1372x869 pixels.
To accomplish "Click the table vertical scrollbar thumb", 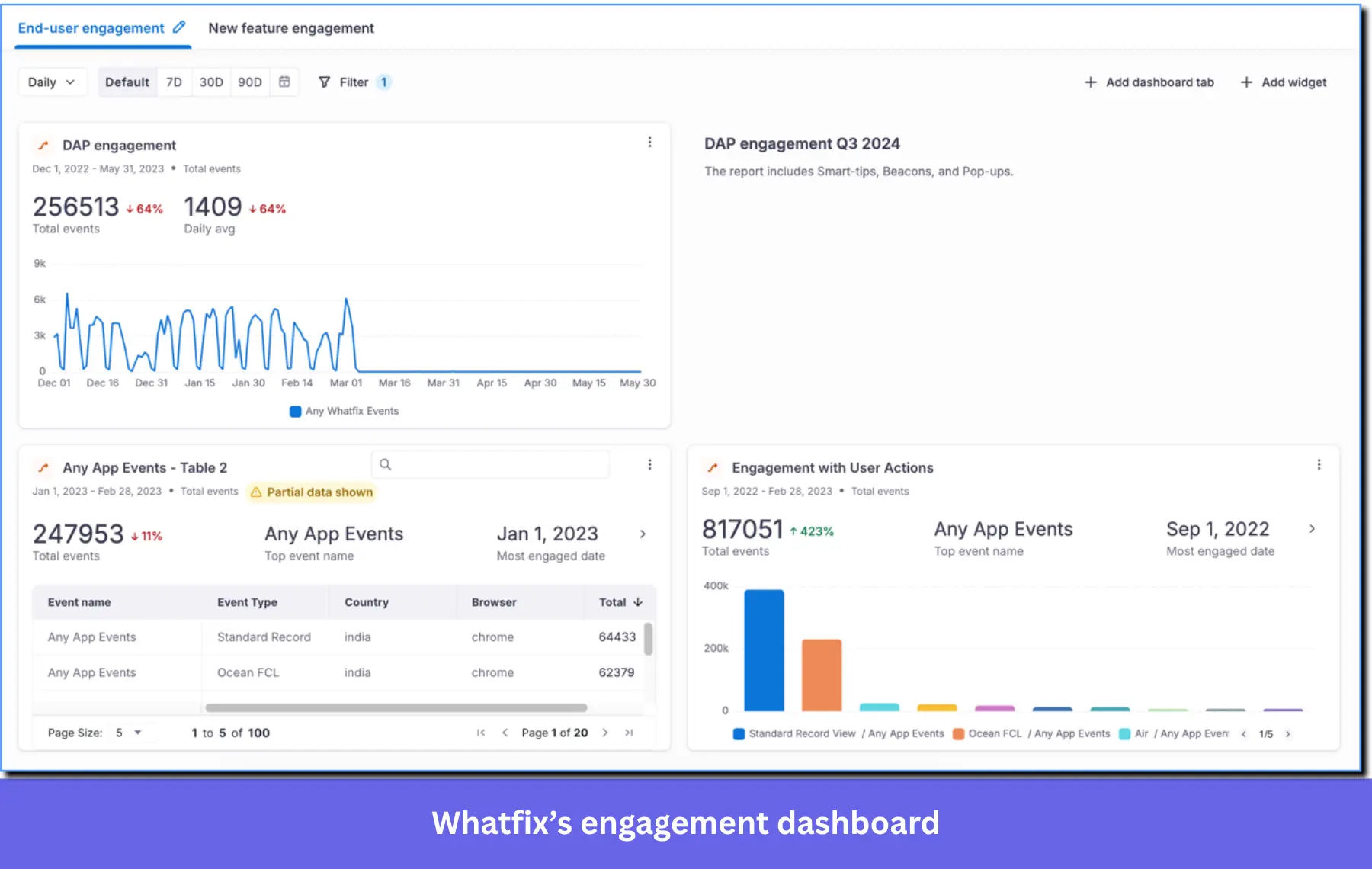I will point(649,639).
